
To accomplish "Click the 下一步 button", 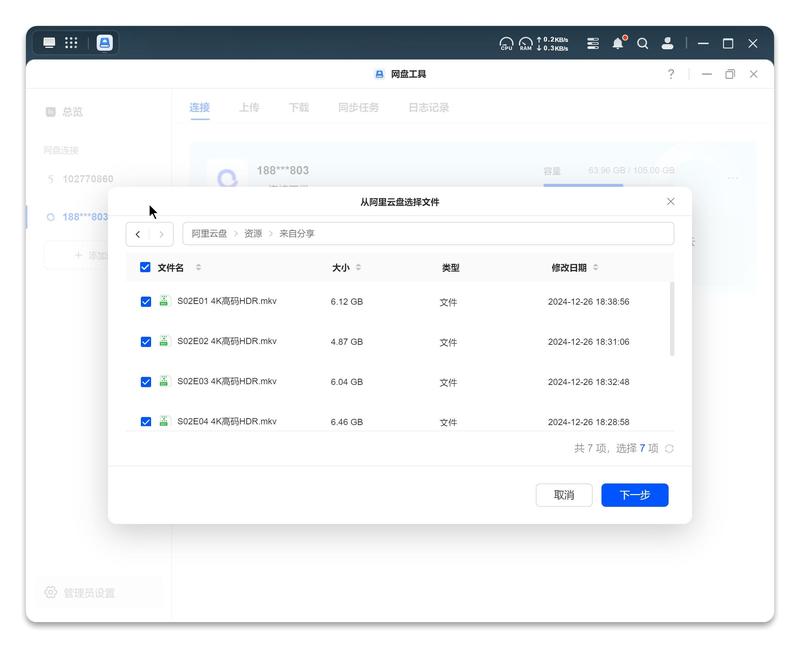I will click(x=635, y=495).
